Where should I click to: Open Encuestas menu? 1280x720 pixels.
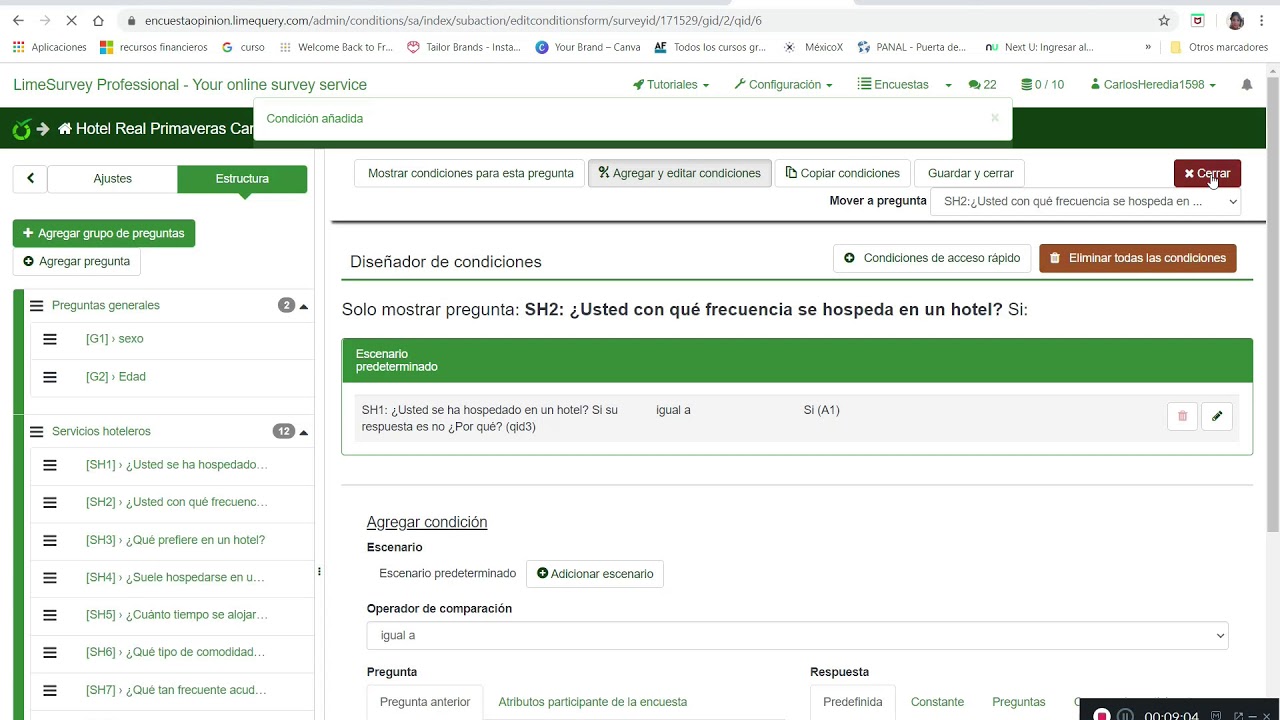click(x=893, y=85)
